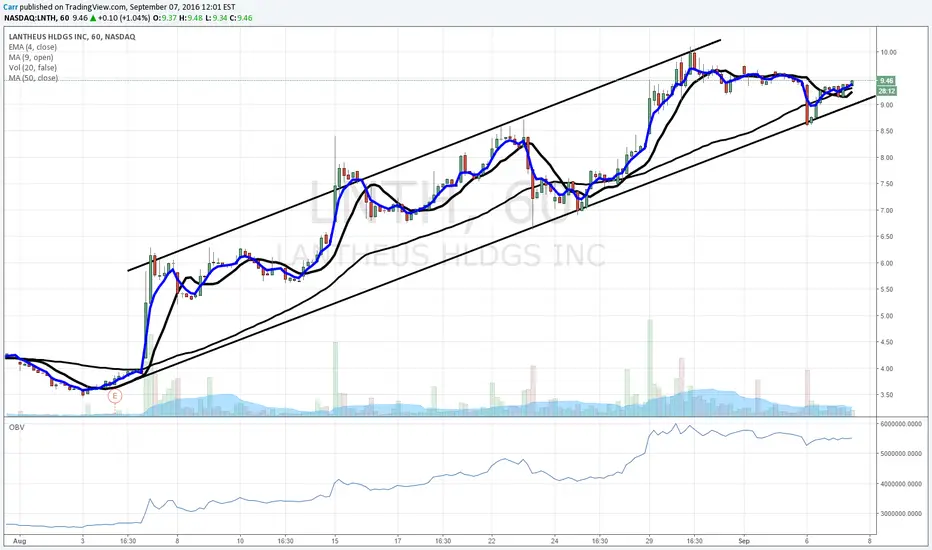Click the 'C:9.46' close value in header
The width and height of the screenshot is (932, 550).
[241, 18]
